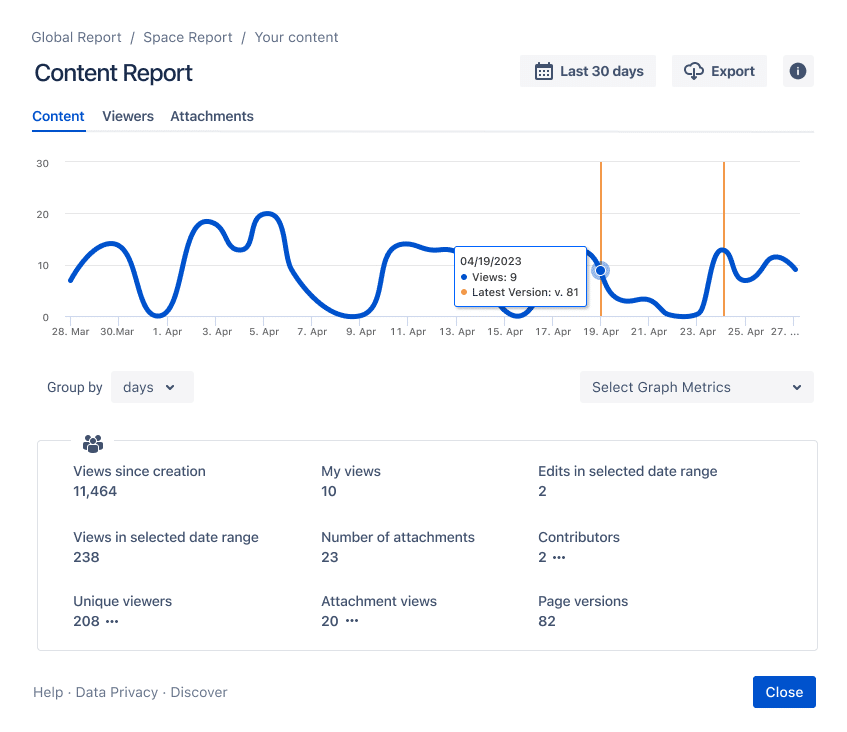Click the blue Close button

pyautogui.click(x=784, y=692)
